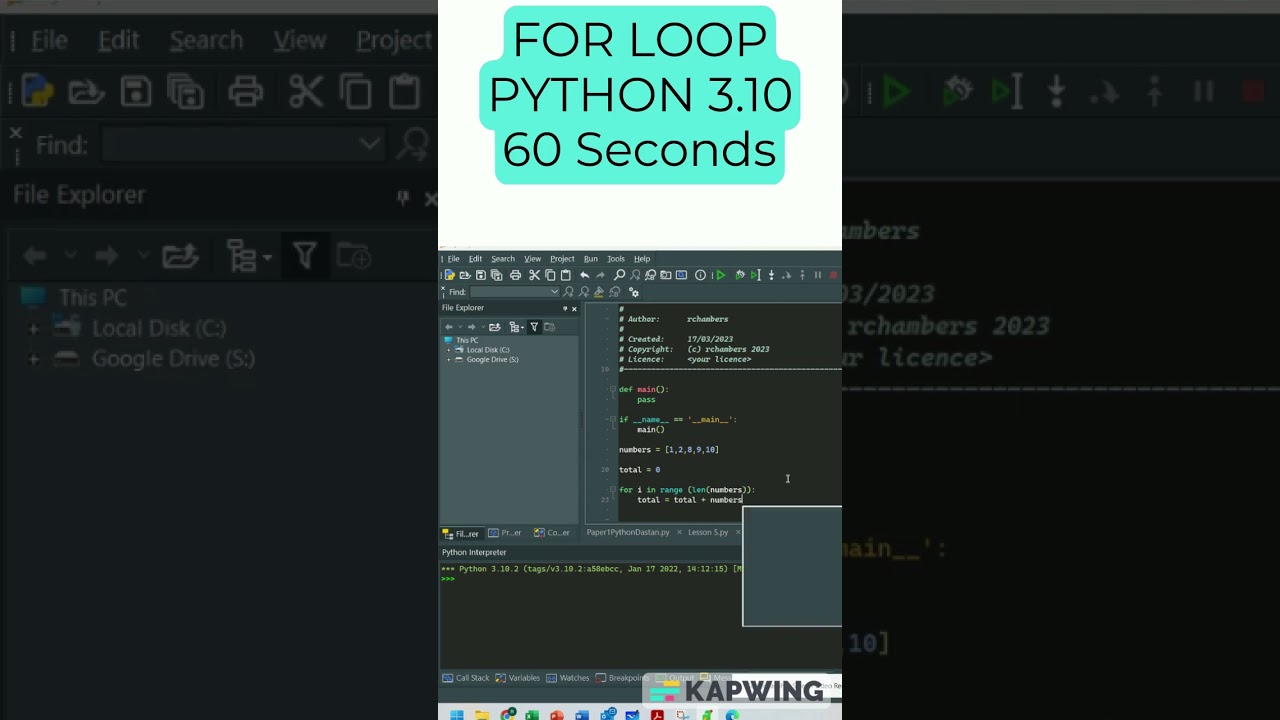
Task: Click the Paste clipboard toolbar icon
Action: tap(566, 275)
